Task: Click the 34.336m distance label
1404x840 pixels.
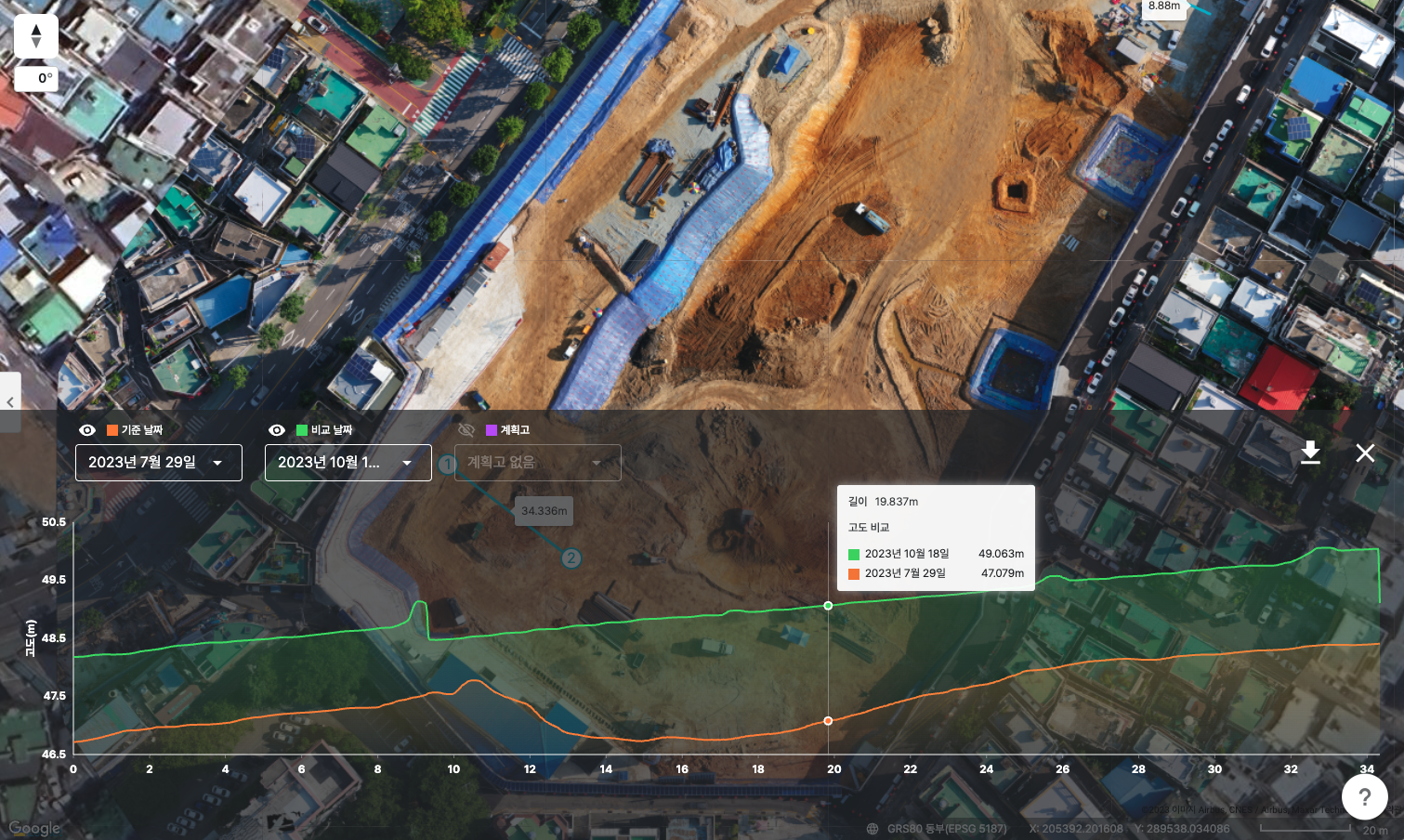Action: click(x=544, y=511)
